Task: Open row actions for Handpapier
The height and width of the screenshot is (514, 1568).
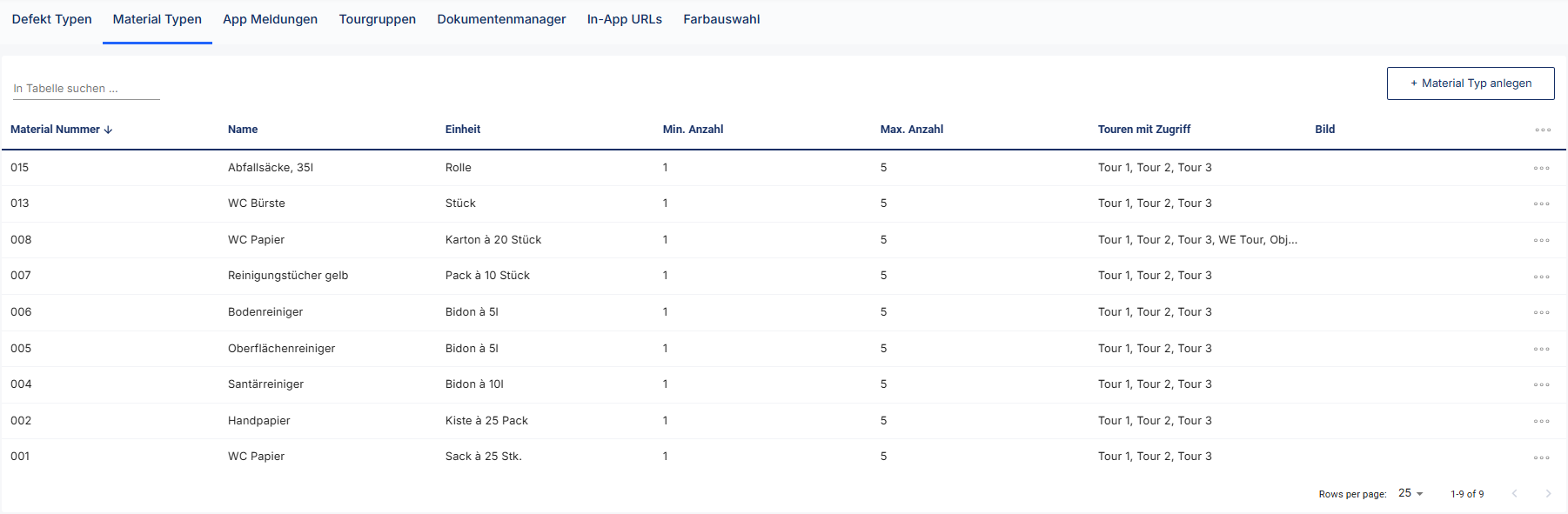Action: 1541,421
